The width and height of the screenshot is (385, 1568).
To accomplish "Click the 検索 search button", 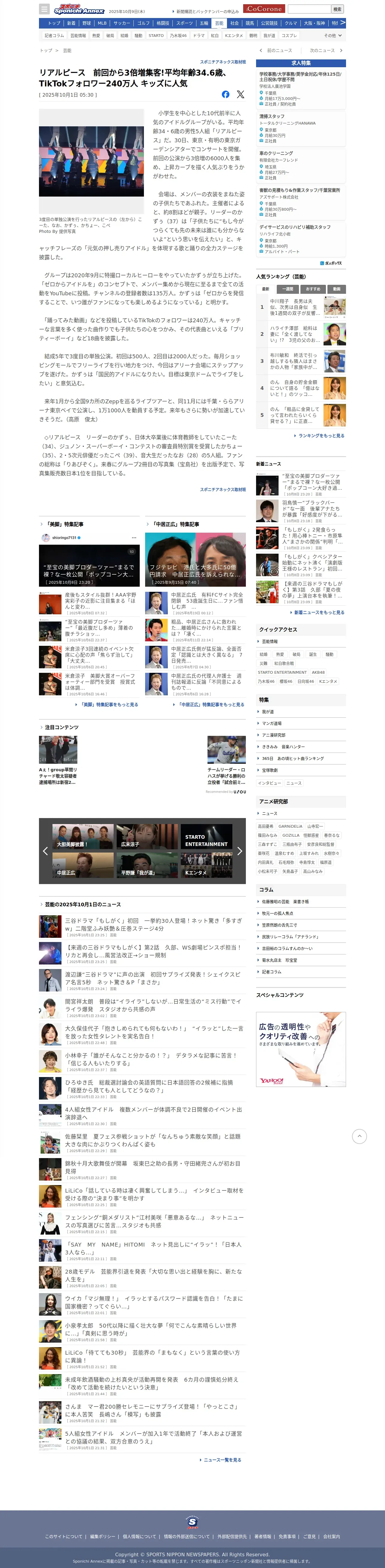I will (x=338, y=9).
